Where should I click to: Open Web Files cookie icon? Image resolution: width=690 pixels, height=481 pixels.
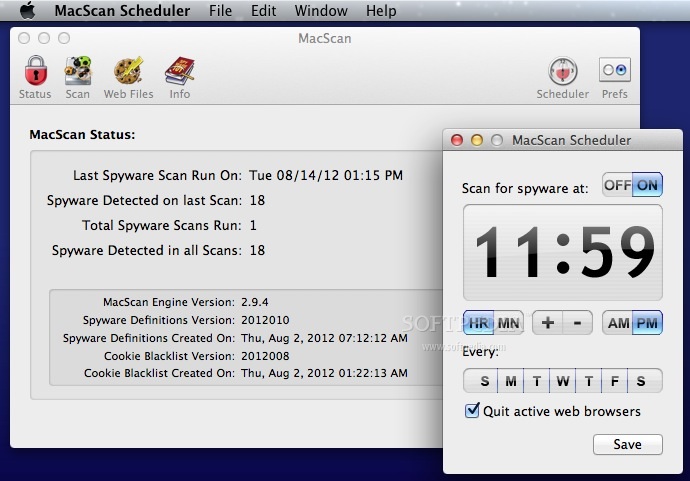point(128,70)
